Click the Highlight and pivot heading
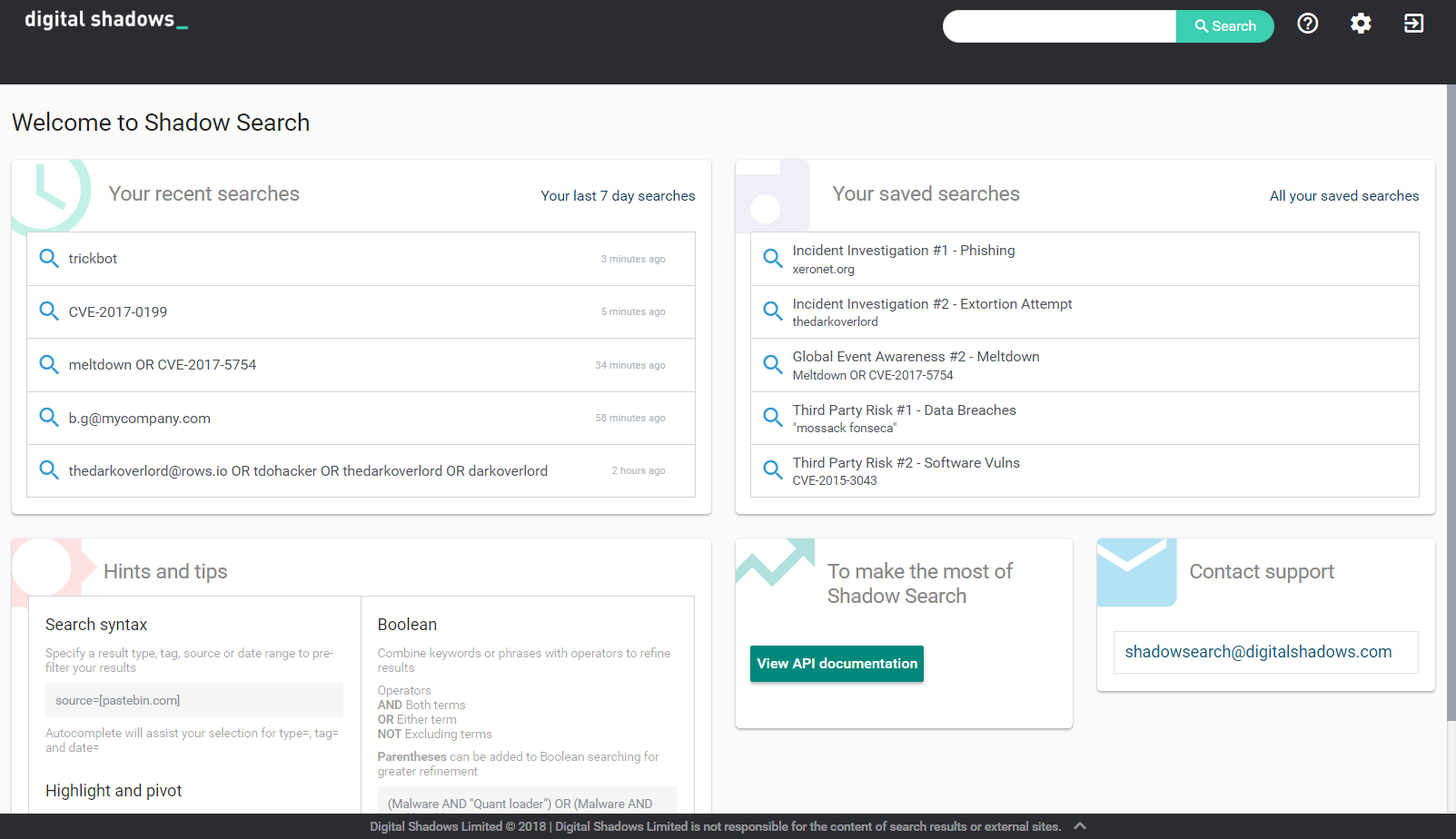 coord(114,791)
